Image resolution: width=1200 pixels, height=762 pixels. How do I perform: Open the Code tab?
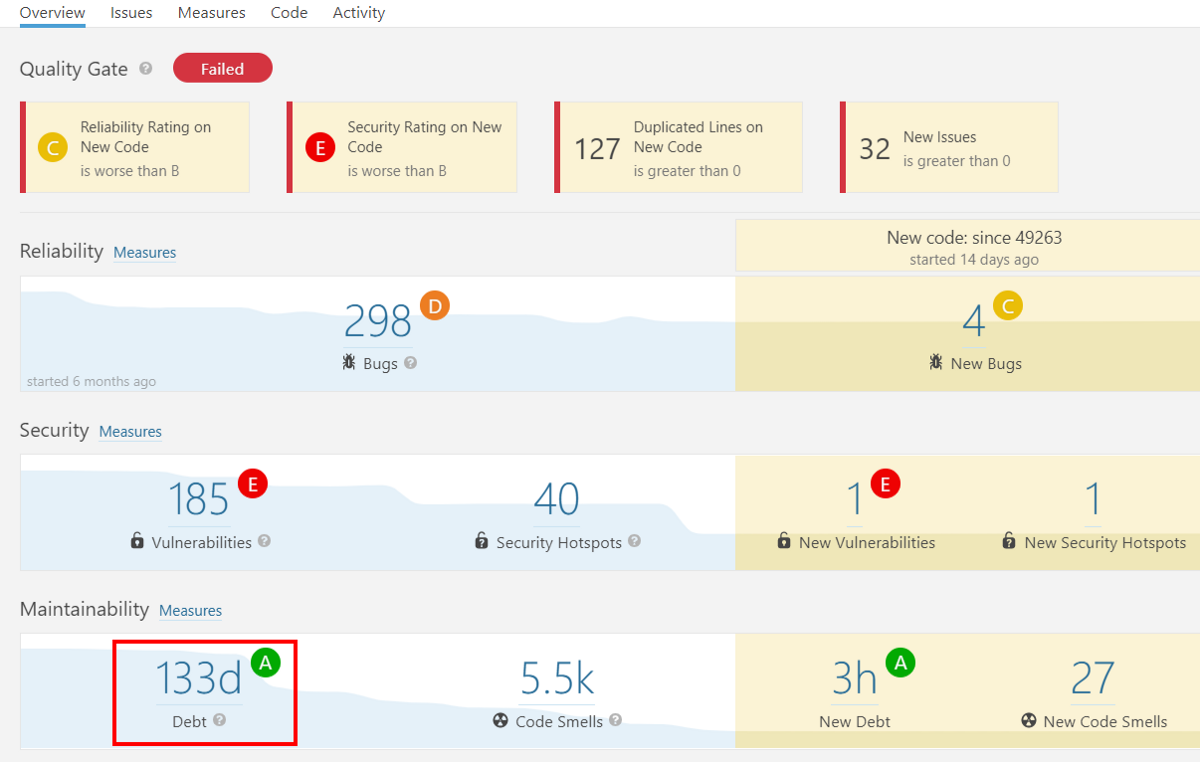point(289,13)
